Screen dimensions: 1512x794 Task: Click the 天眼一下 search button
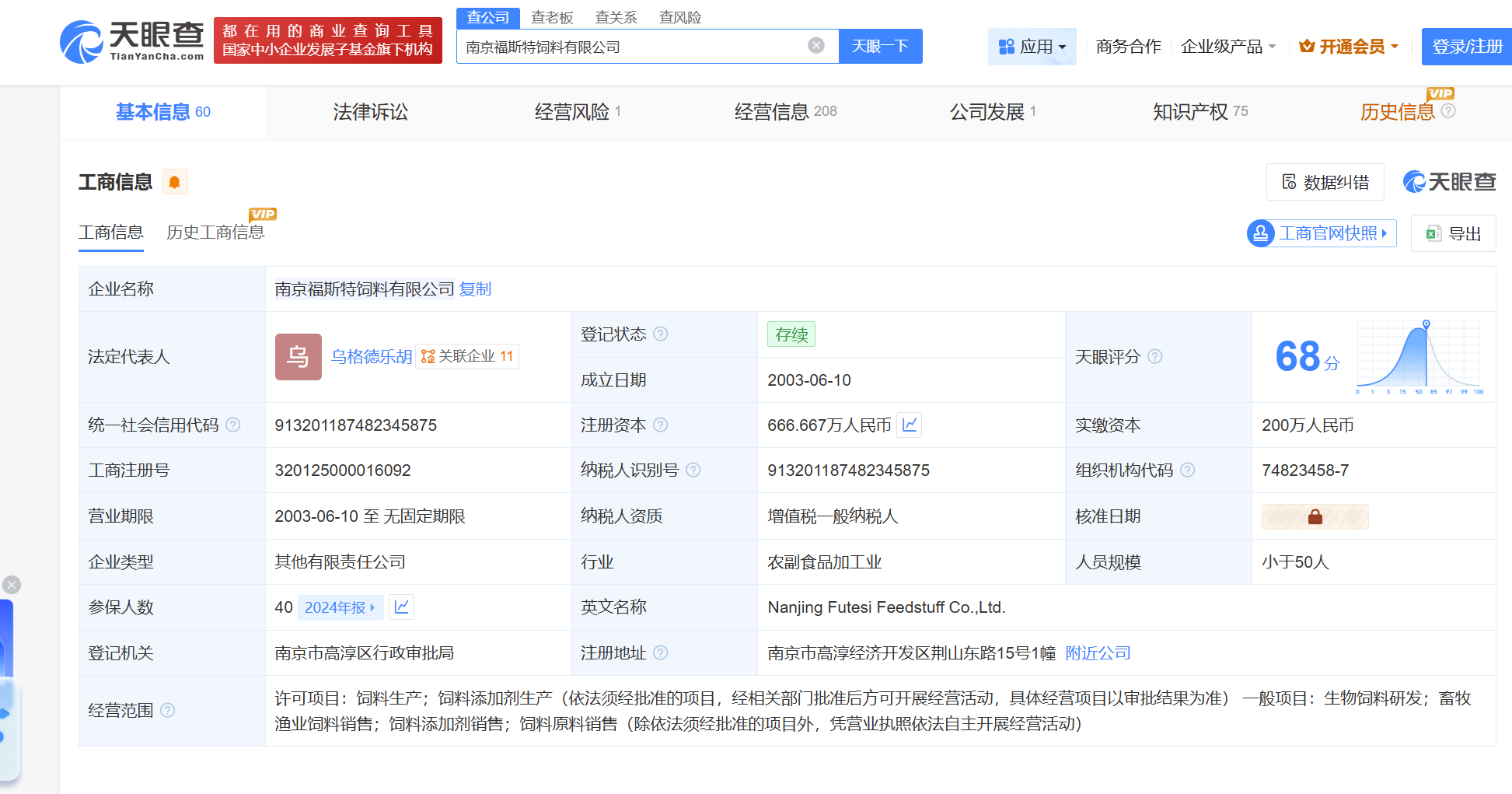click(x=880, y=47)
